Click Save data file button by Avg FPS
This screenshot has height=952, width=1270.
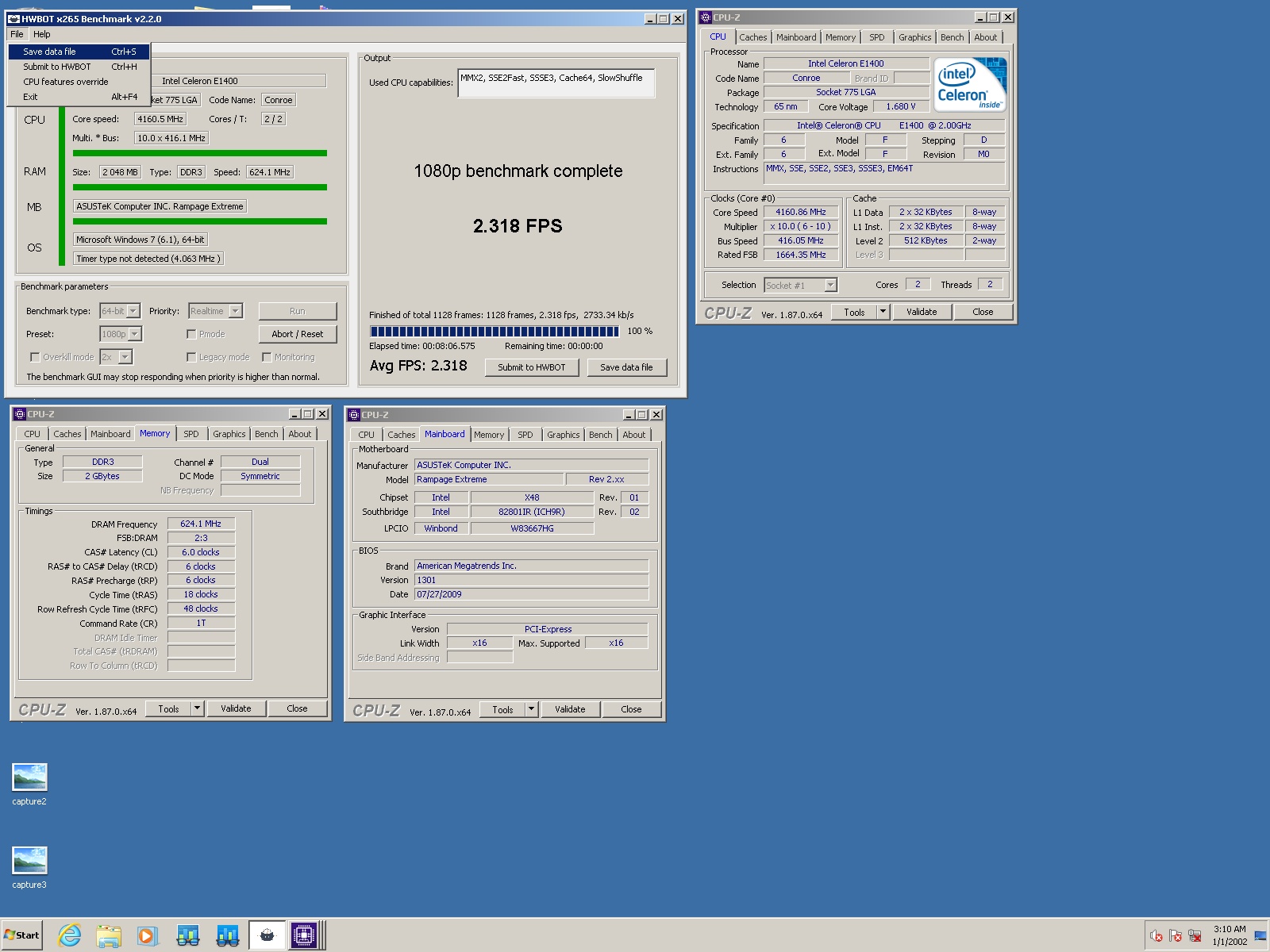626,367
